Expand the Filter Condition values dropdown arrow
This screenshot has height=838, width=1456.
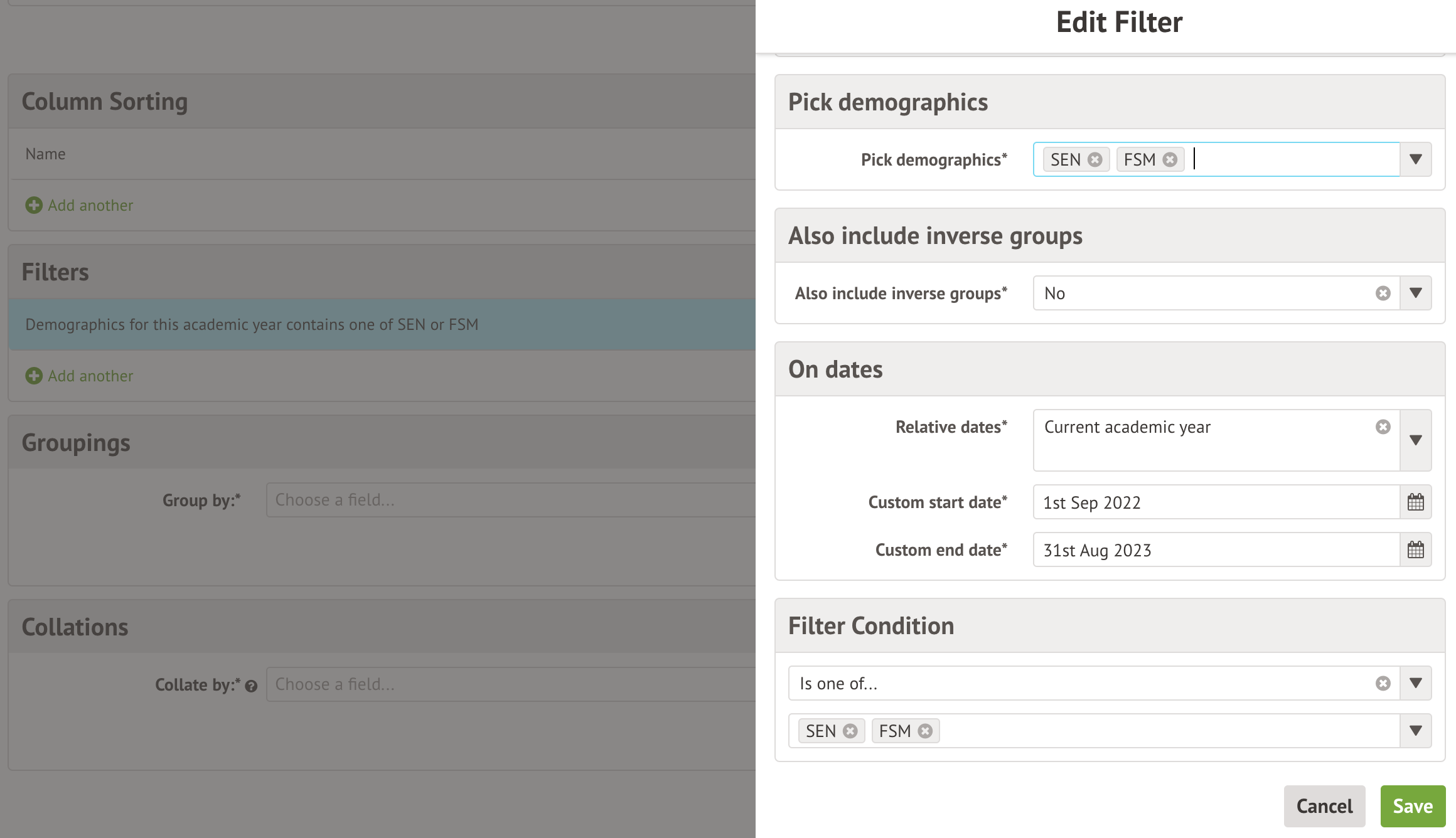click(x=1415, y=731)
